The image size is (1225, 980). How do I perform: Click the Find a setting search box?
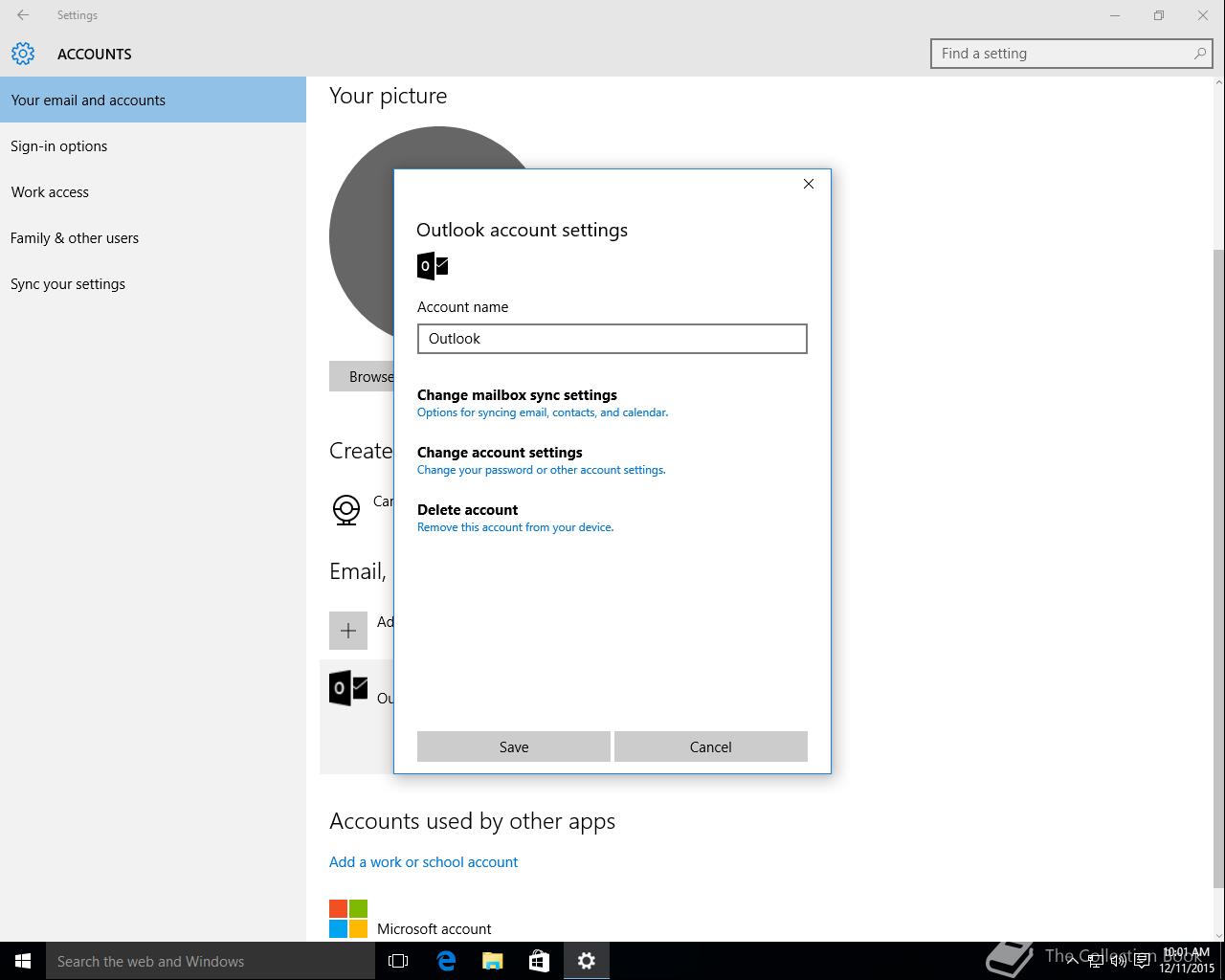click(1074, 54)
